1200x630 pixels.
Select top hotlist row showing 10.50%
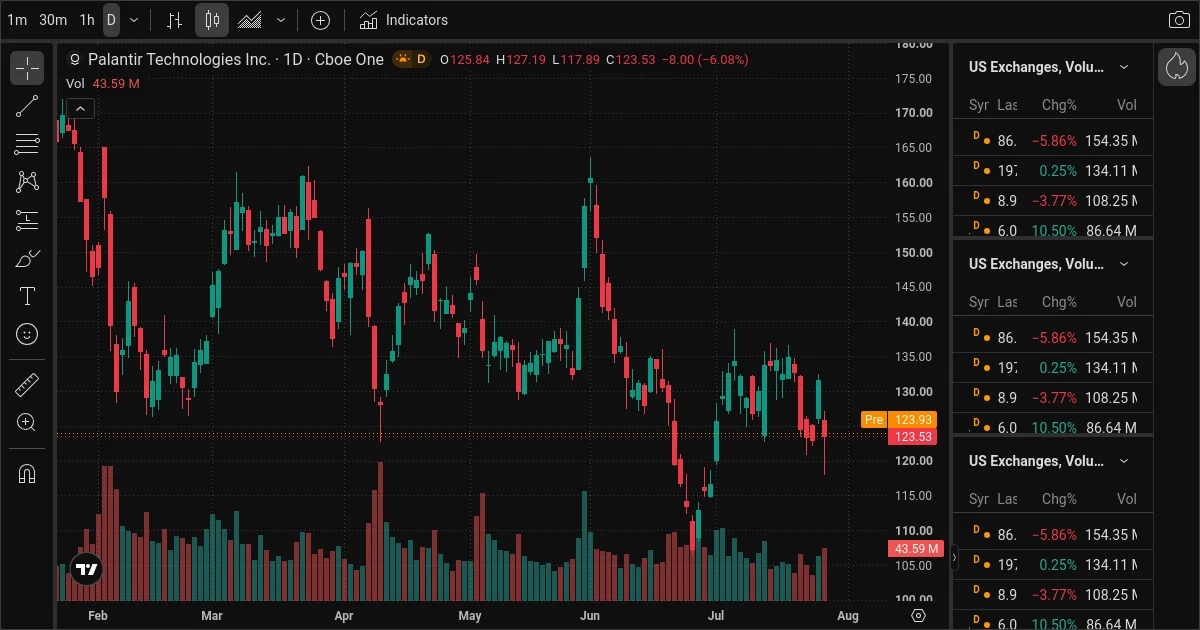[1053, 229]
